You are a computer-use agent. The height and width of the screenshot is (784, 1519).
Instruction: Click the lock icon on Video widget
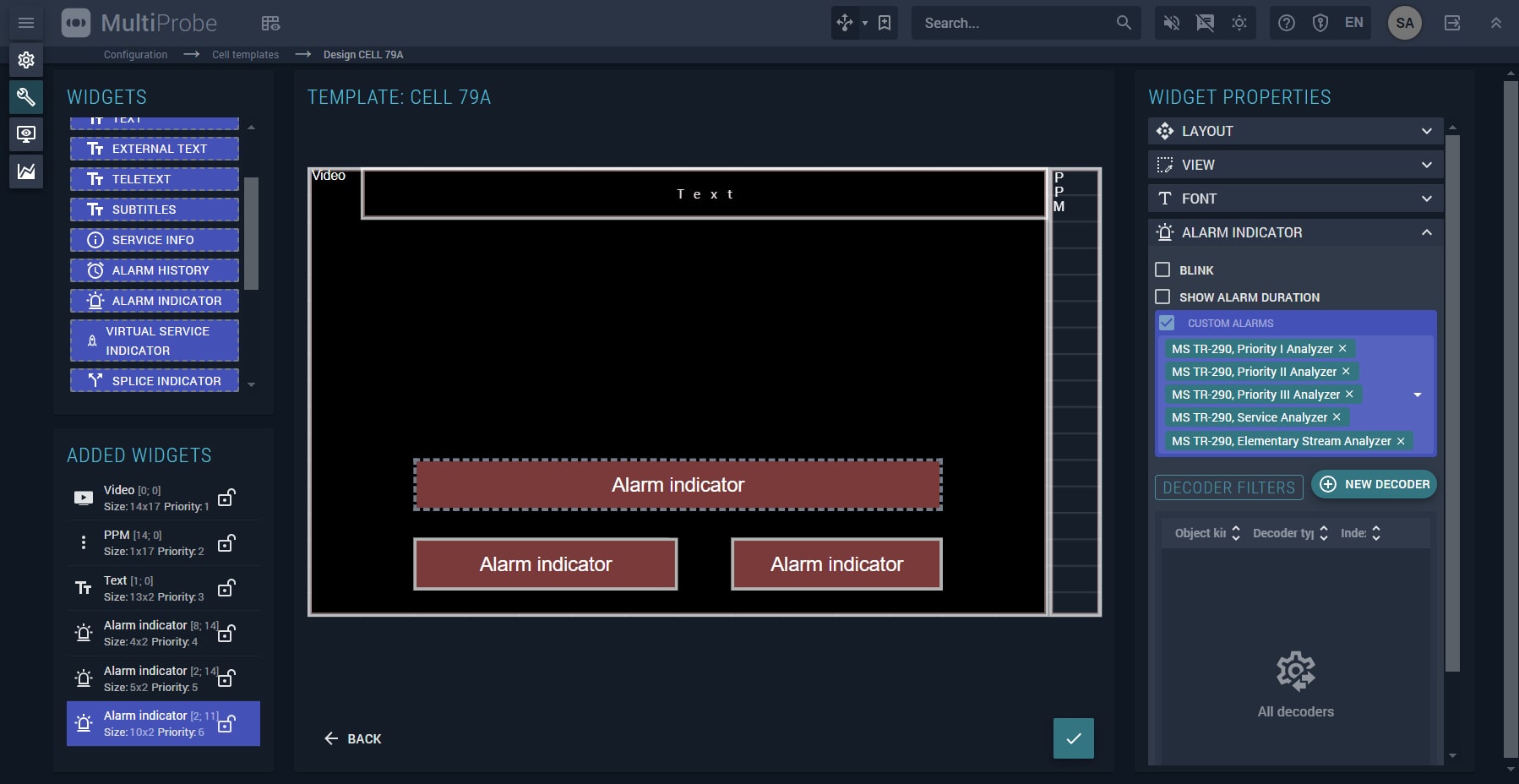pyautogui.click(x=226, y=498)
